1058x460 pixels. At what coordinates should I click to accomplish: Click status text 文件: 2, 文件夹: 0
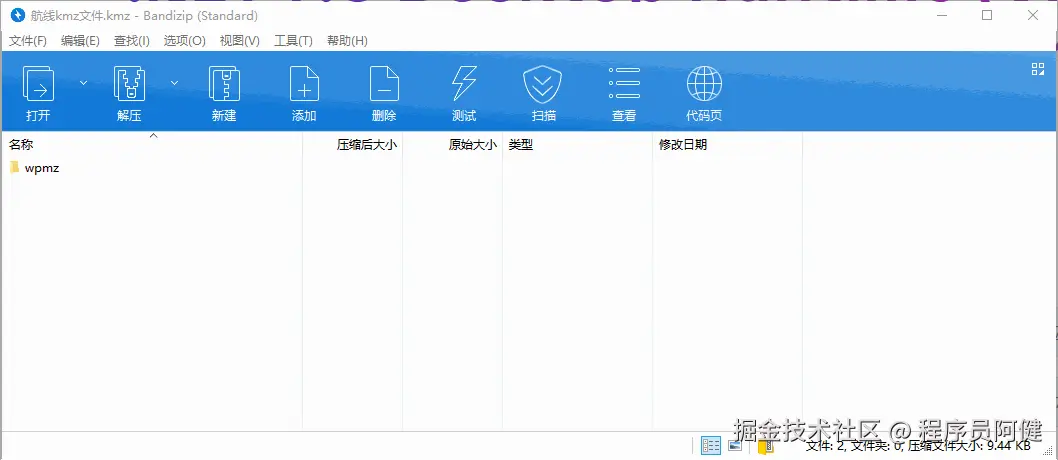(855, 446)
